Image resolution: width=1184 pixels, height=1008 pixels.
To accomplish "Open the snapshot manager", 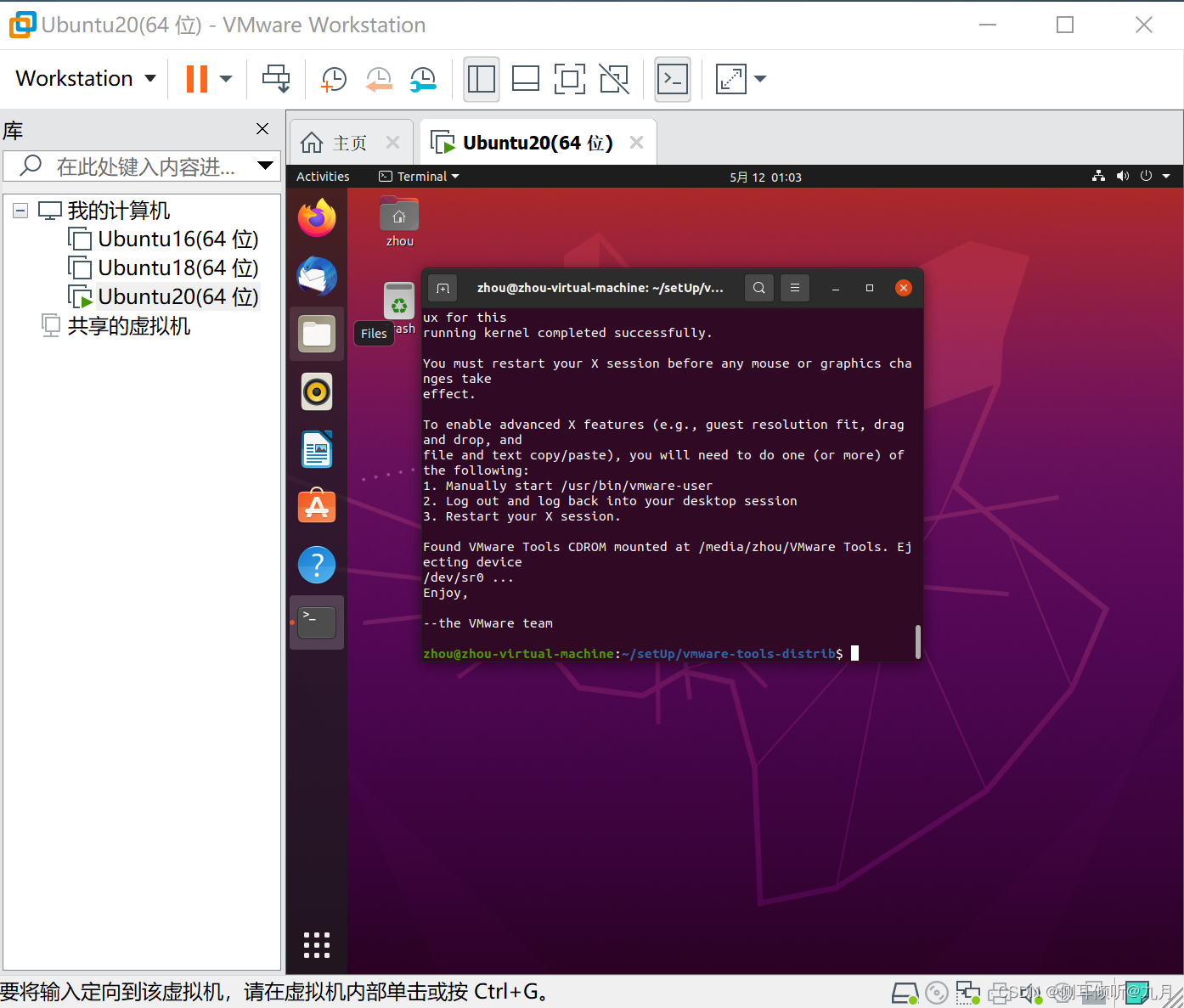I will 423,79.
